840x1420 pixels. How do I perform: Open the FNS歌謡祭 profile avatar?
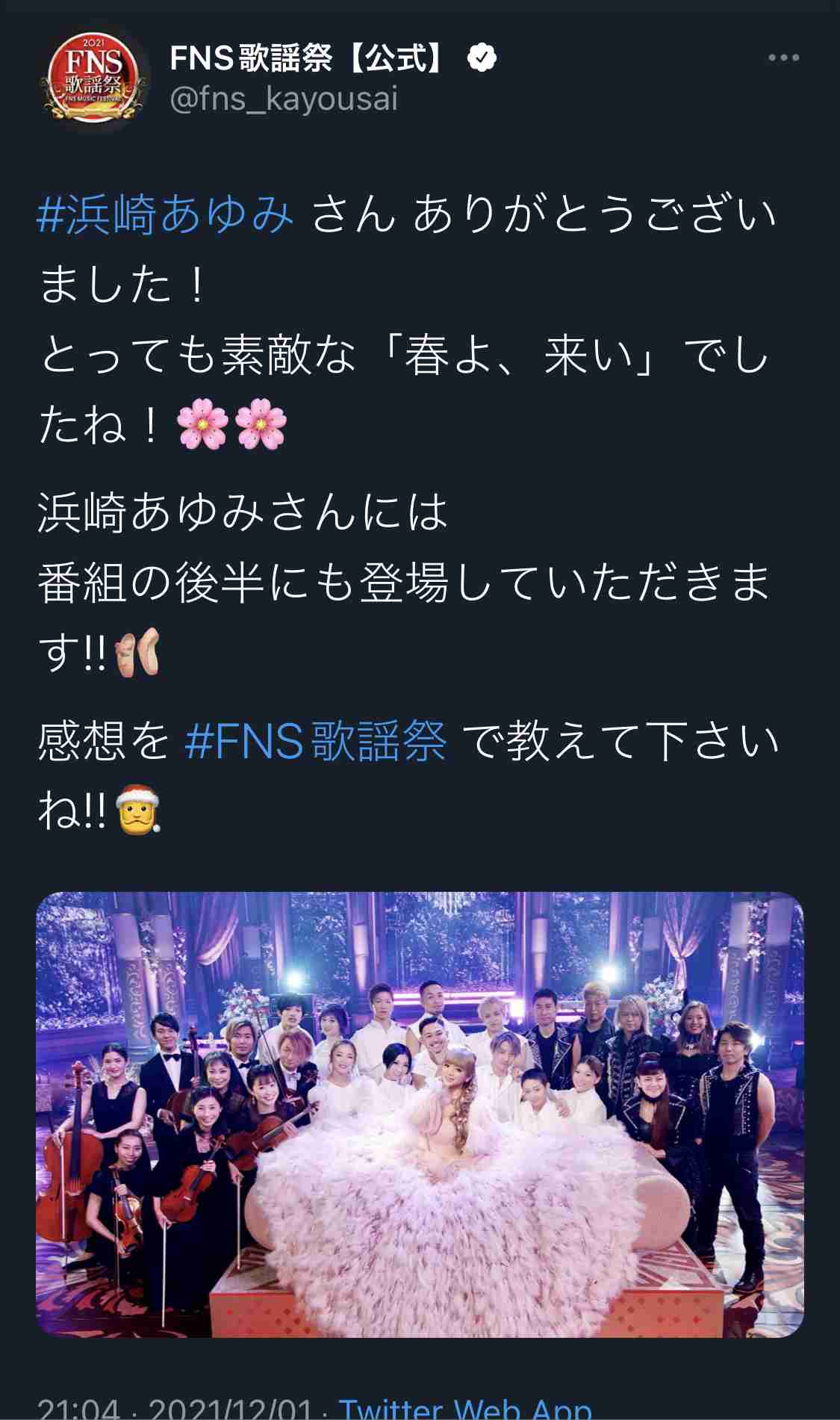click(93, 78)
